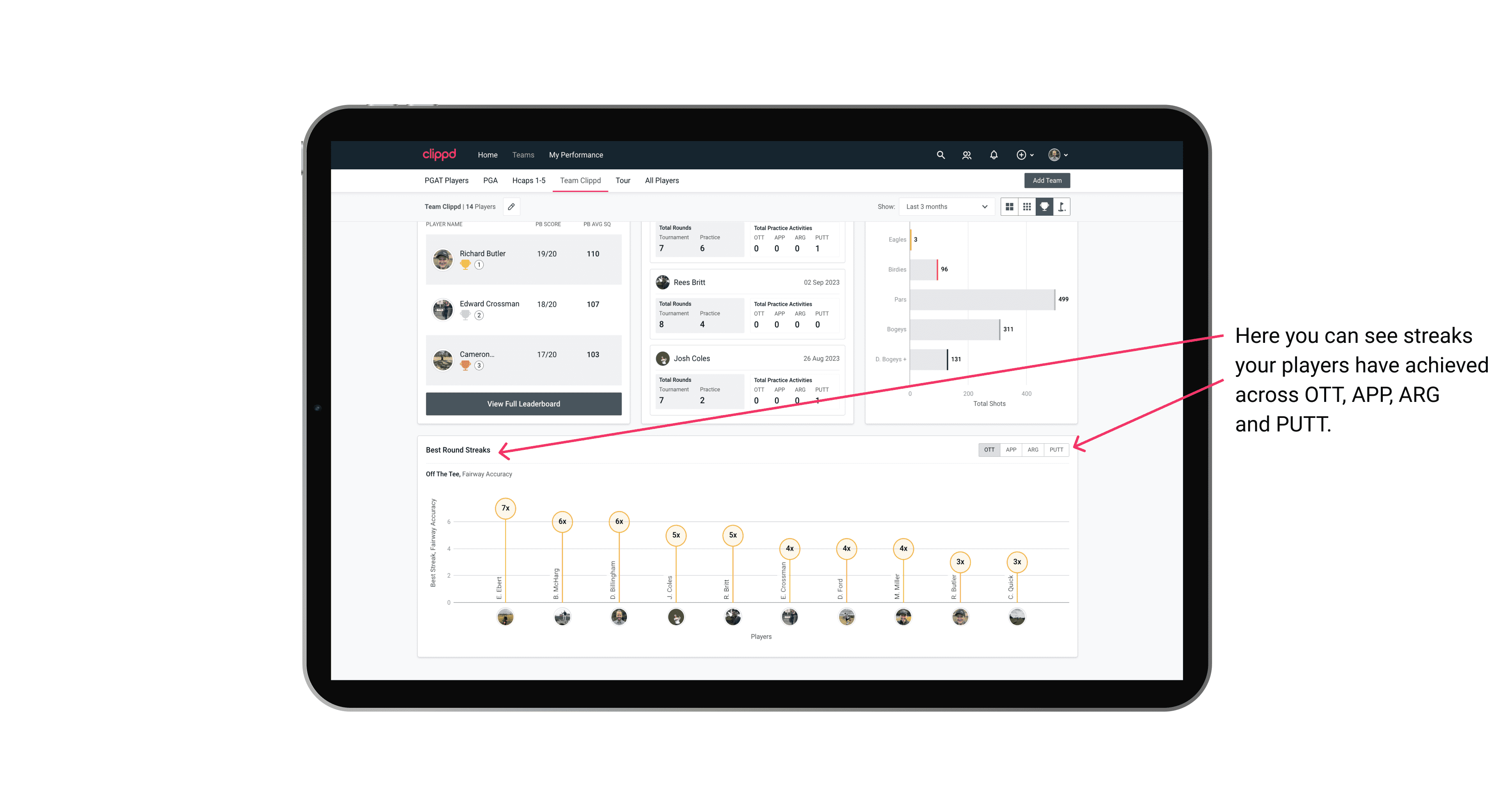This screenshot has width=1510, height=812.
Task: Click the View Full Leaderboard button
Action: [522, 403]
